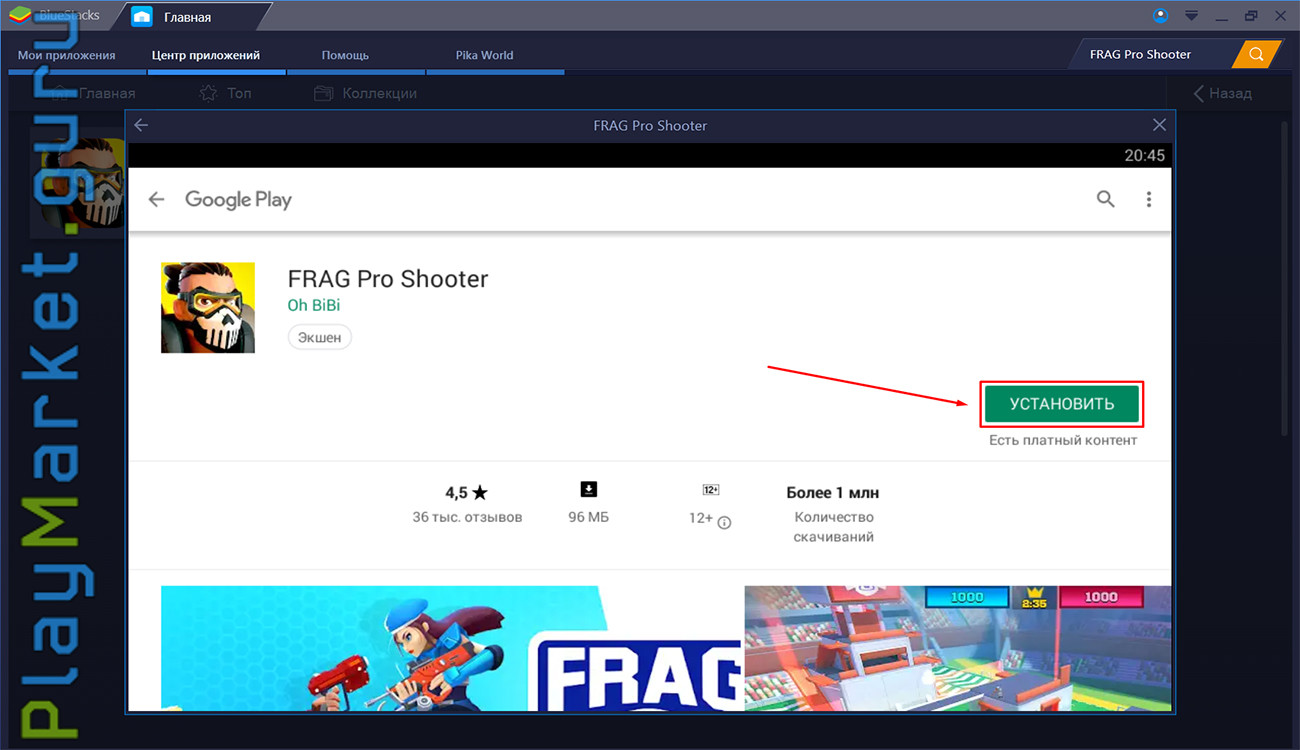Click the 20:45 clock in the status bar
The height and width of the screenshot is (750, 1300).
pos(1144,155)
